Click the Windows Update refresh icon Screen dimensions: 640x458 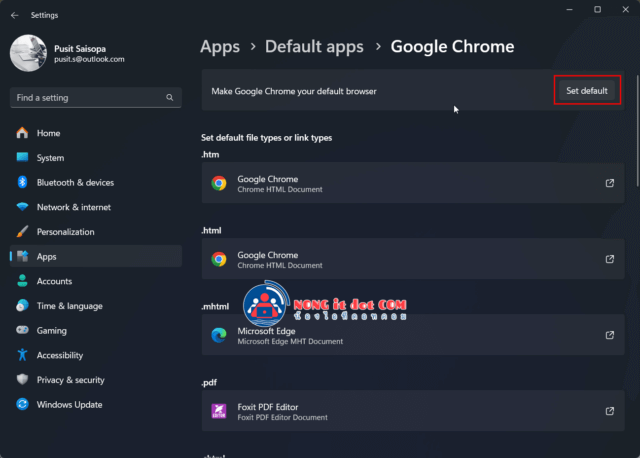22,404
